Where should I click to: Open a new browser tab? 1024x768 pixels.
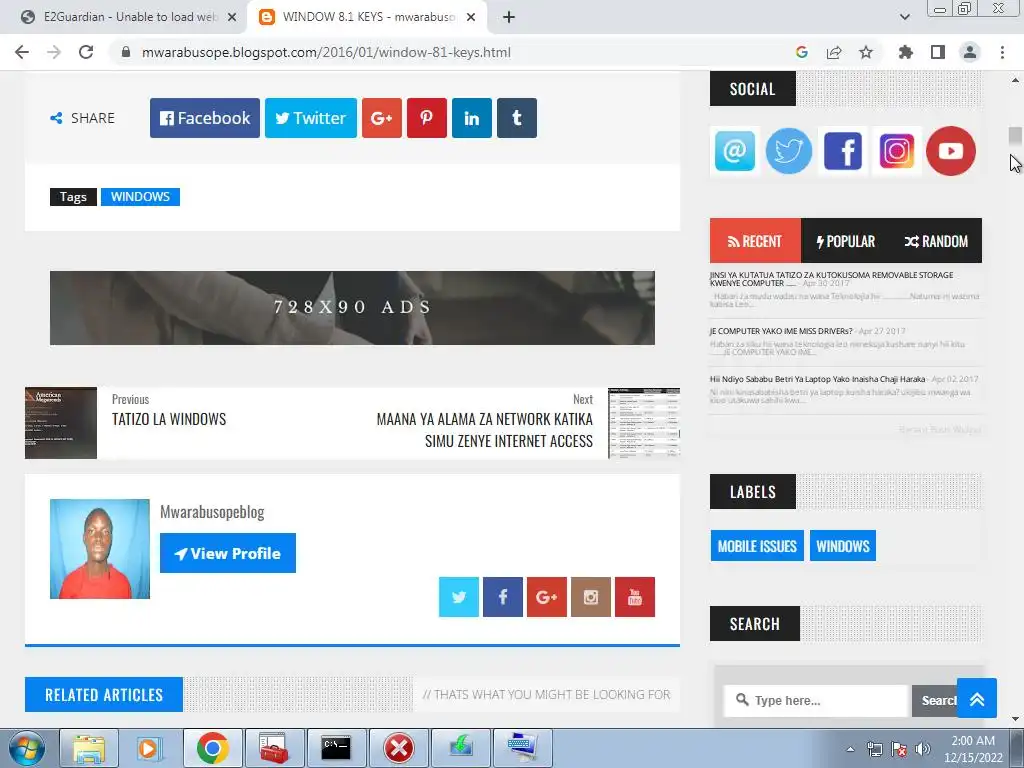[x=509, y=17]
